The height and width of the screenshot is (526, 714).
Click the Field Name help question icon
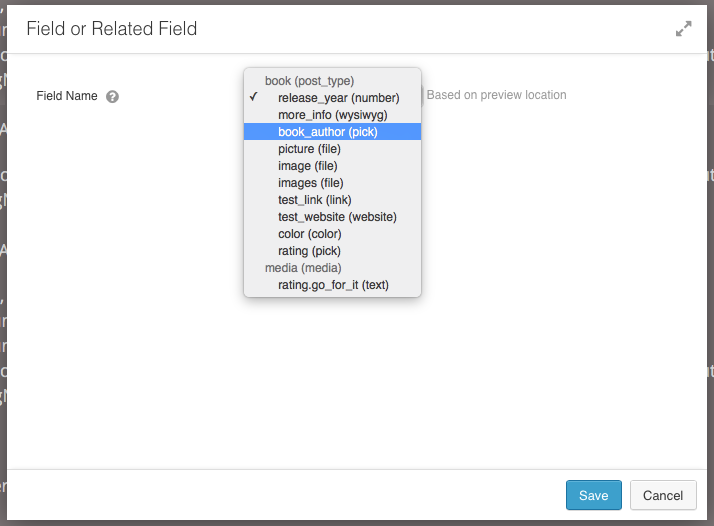point(112,97)
